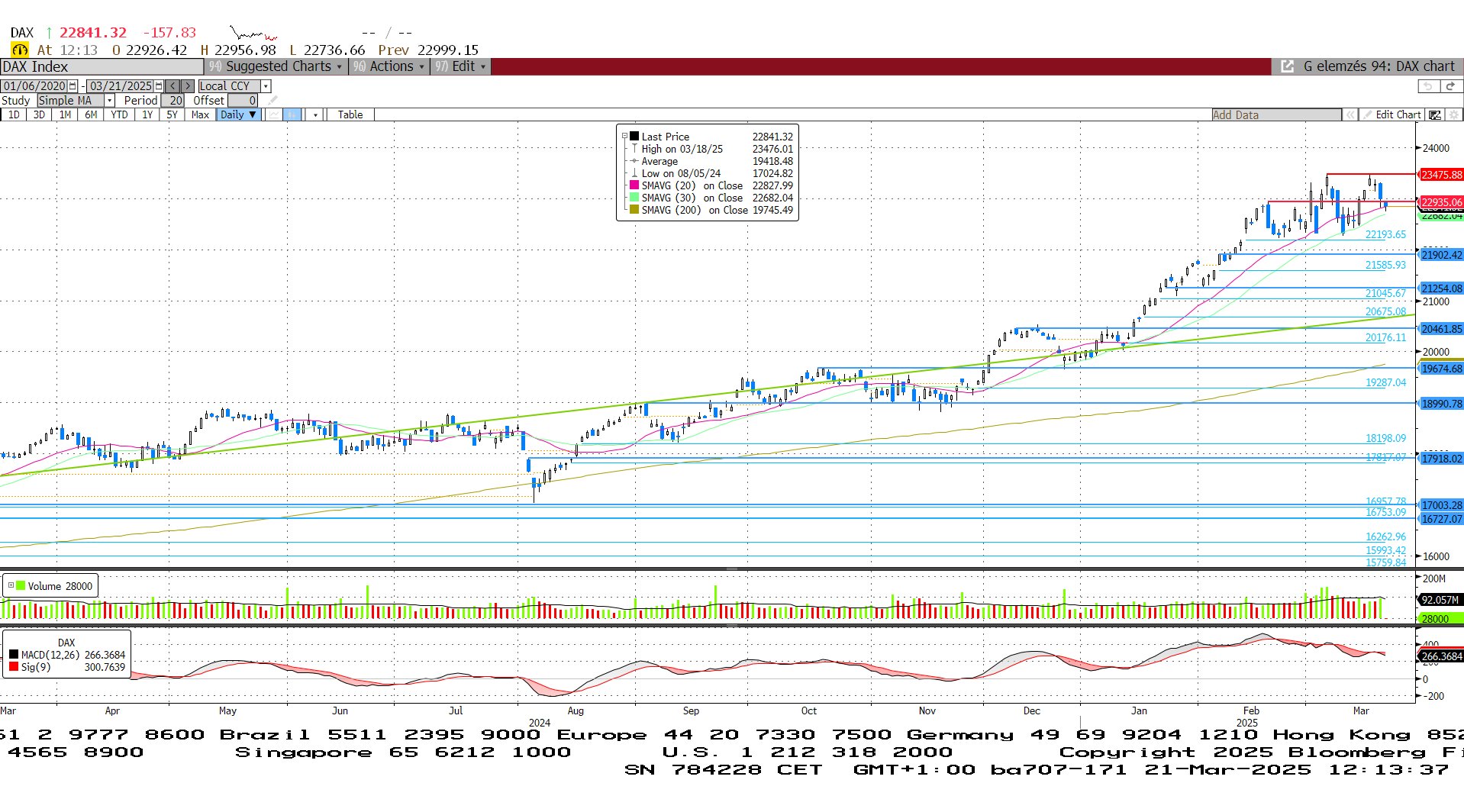1464x812 pixels.
Task: Open chart type options dropdown arrow
Action: click(315, 114)
